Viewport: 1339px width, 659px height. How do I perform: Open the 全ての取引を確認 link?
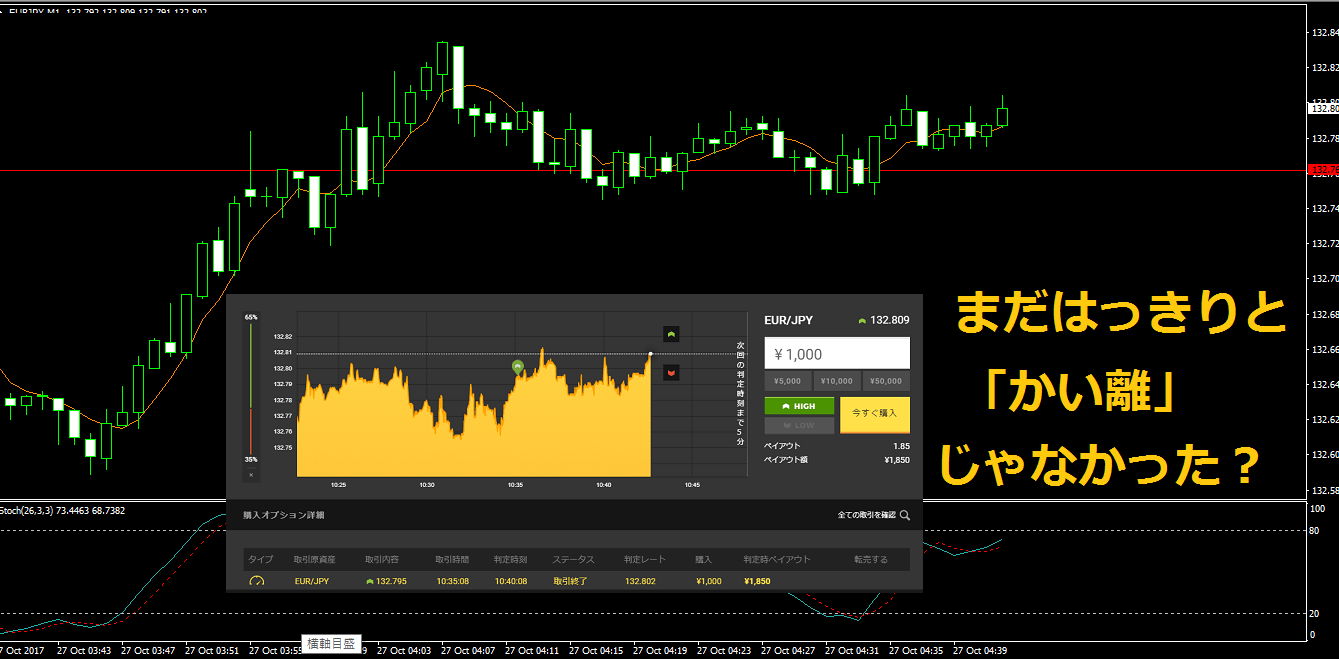pos(867,516)
